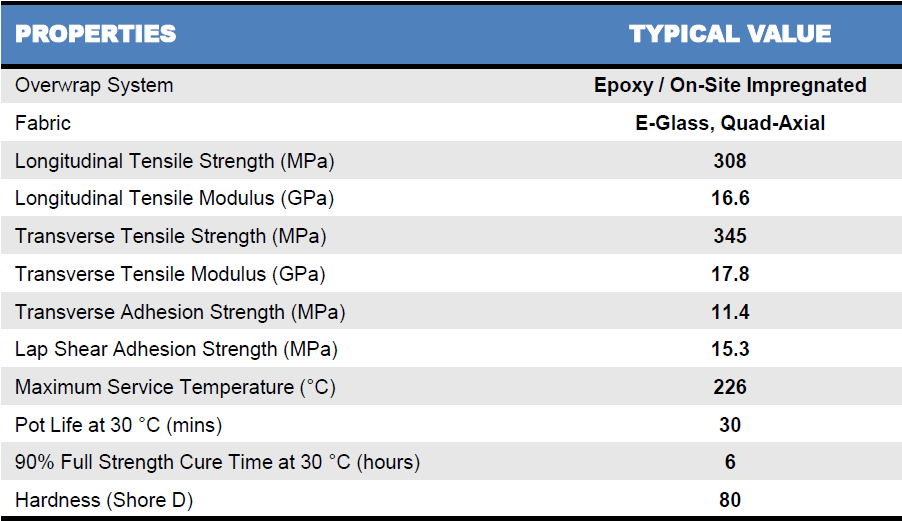Click the Fabric row label
The image size is (902, 521).
point(43,123)
